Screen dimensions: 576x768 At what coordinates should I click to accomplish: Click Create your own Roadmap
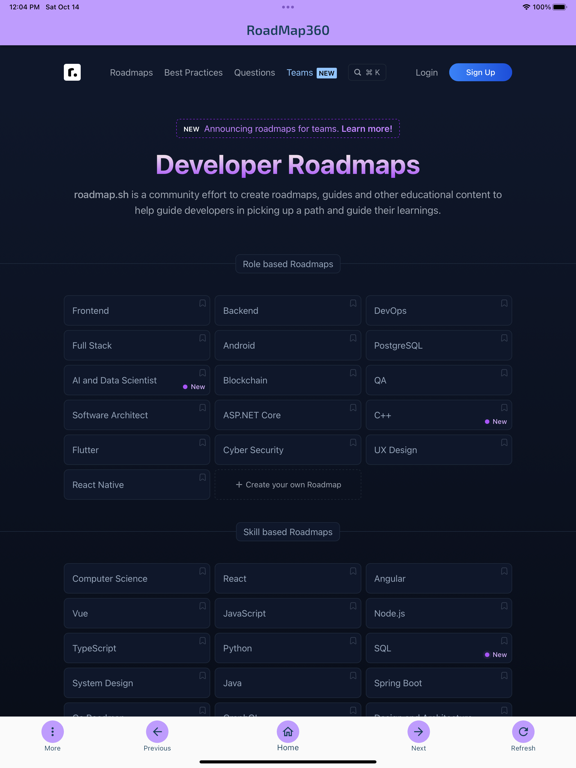click(x=288, y=484)
